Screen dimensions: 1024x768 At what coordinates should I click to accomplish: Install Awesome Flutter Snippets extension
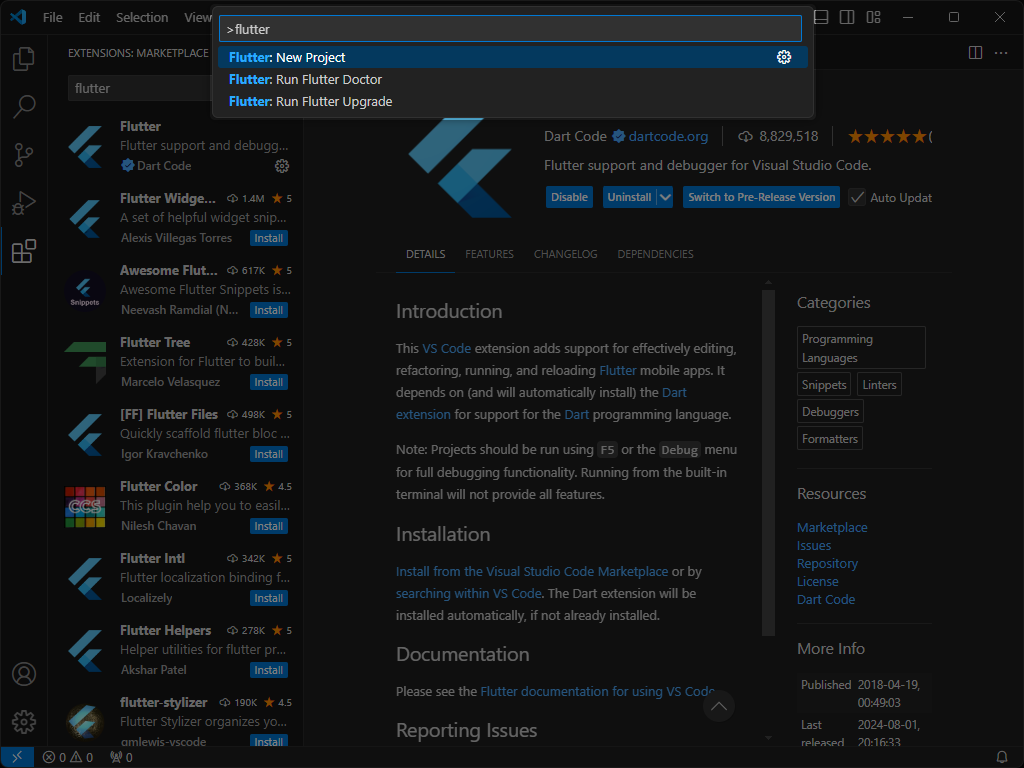coord(268,310)
